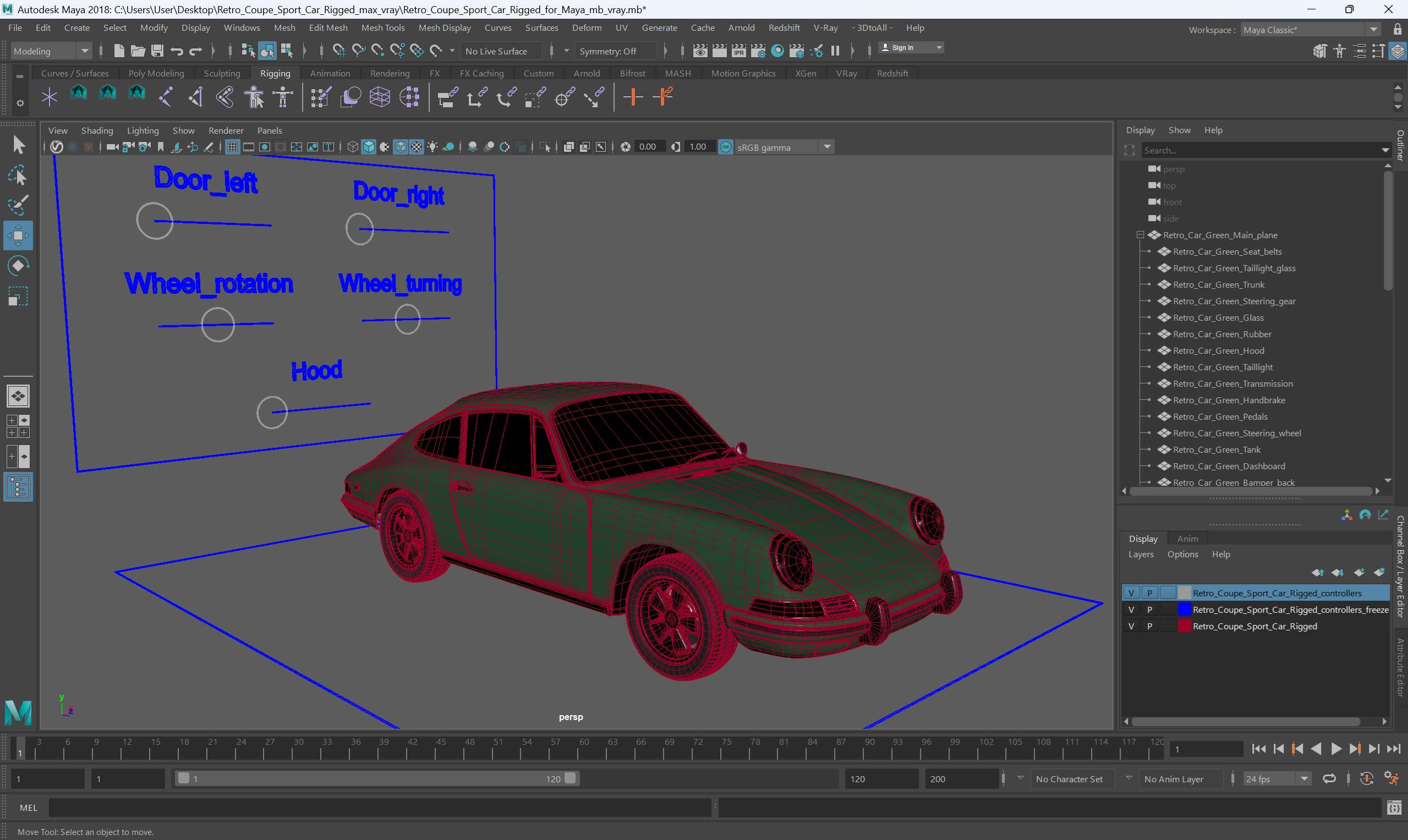The height and width of the screenshot is (840, 1408).
Task: Click the Undo arrow icon
Action: point(177,51)
